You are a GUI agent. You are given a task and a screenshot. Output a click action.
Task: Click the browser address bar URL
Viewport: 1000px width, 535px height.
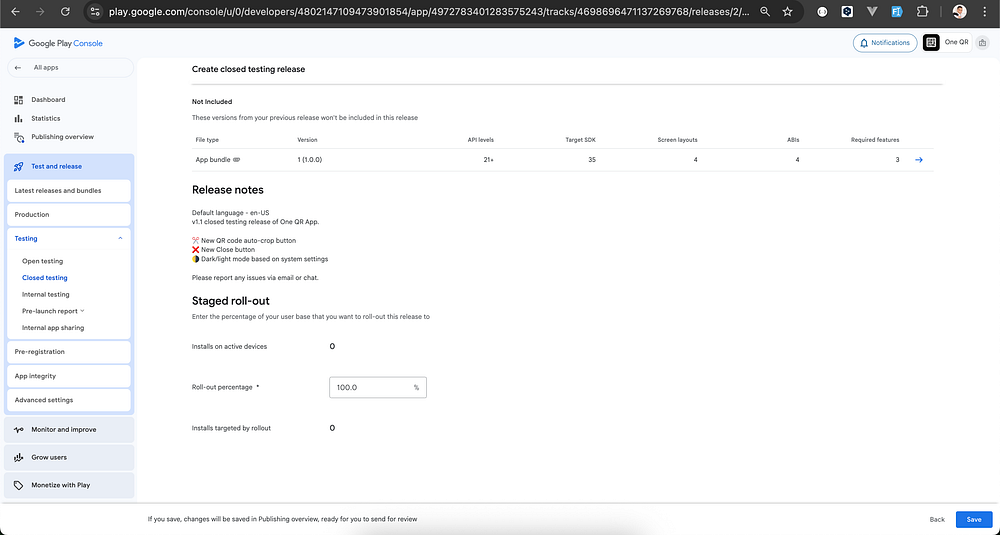pos(427,11)
